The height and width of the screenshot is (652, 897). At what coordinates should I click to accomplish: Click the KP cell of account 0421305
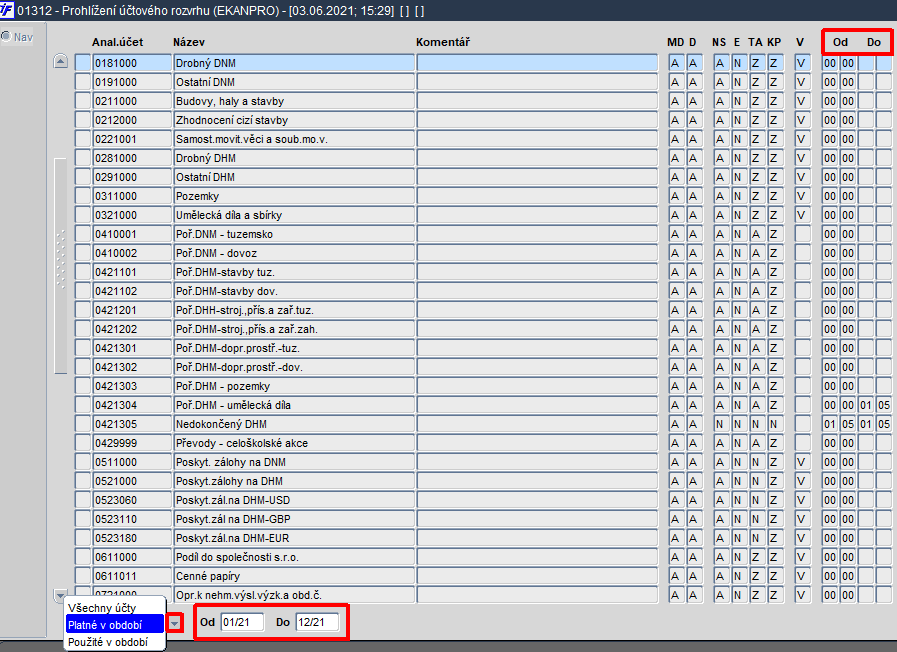[x=775, y=424]
